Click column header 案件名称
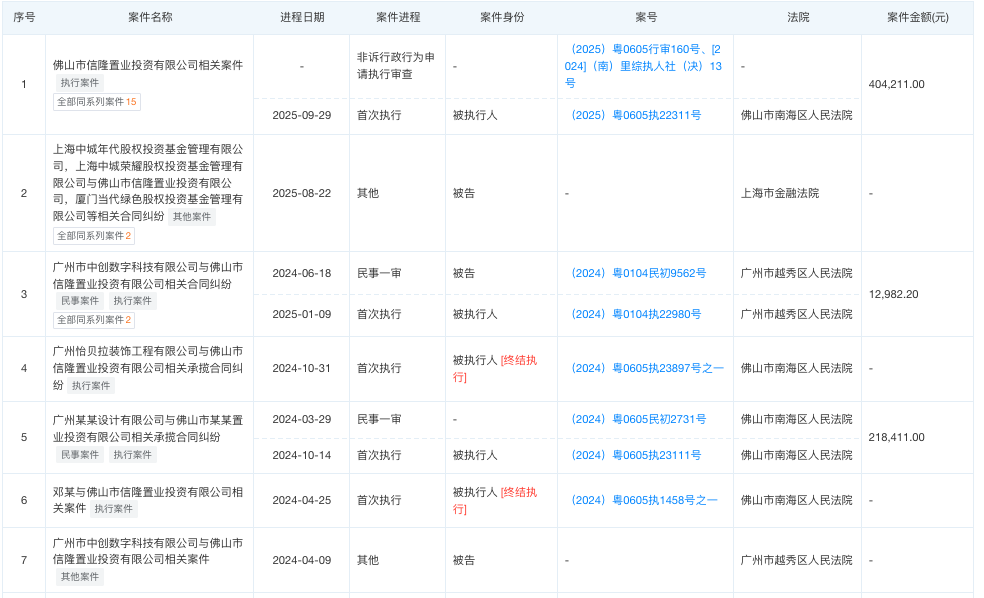Image resolution: width=984 pixels, height=598 pixels. point(150,18)
